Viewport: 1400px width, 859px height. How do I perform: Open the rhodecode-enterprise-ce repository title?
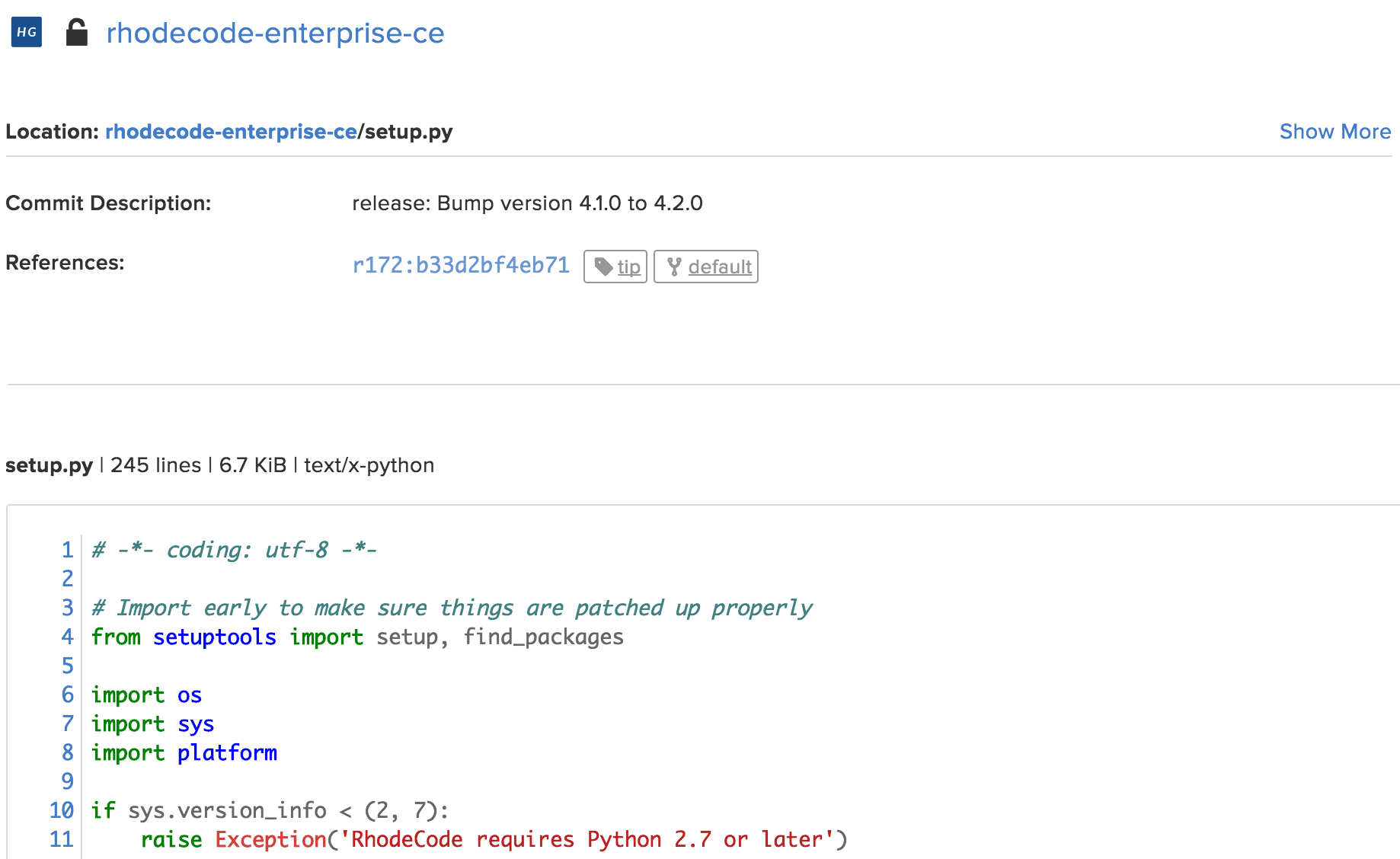pos(275,34)
